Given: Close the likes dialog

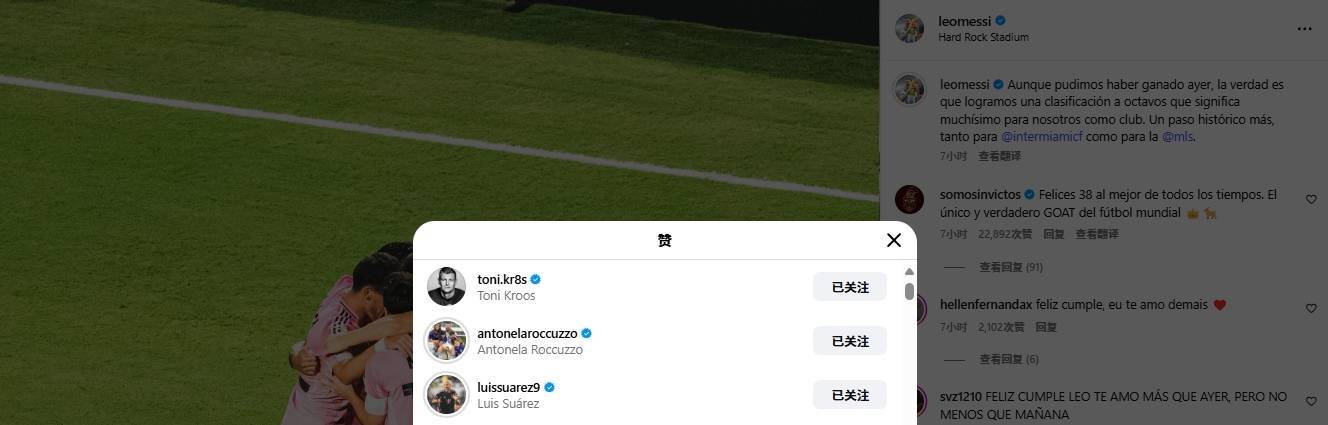Looking at the screenshot, I should (x=894, y=240).
